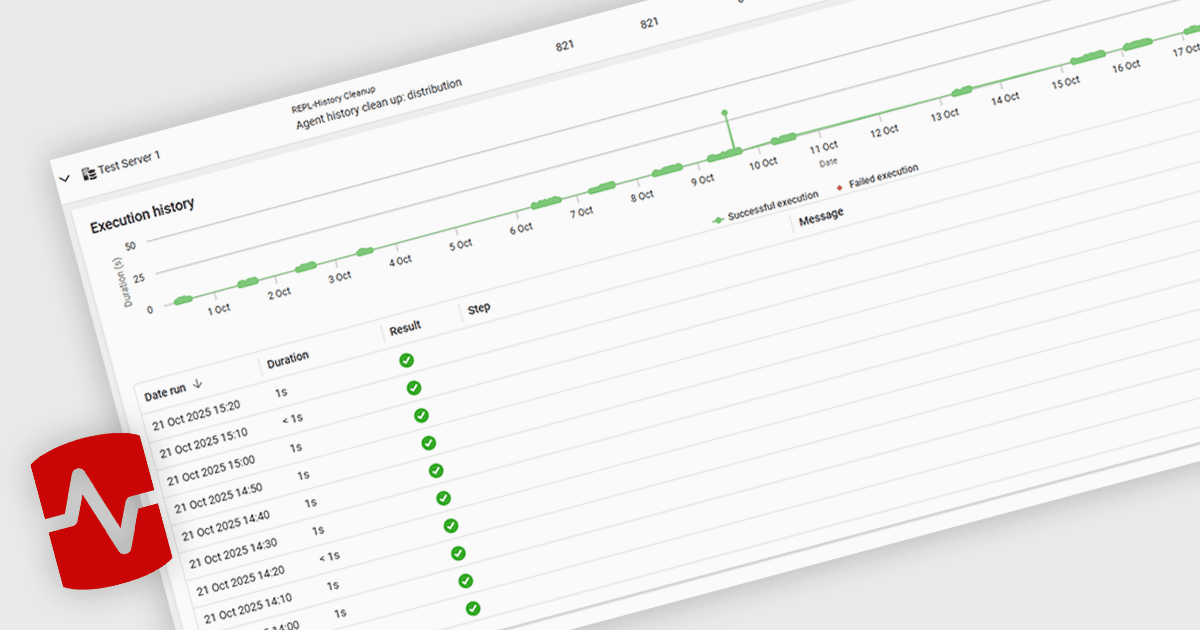Select the 21 Oct 2025 15:10 date cell
This screenshot has width=1200, height=630.
(x=203, y=443)
